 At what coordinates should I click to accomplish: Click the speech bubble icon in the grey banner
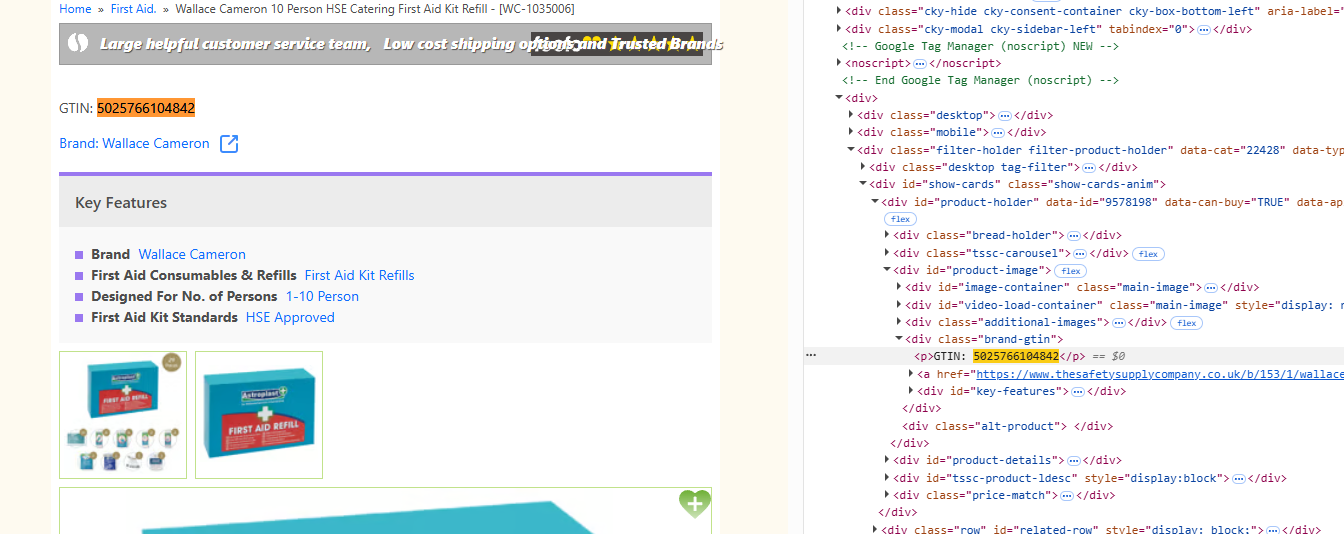[78, 43]
